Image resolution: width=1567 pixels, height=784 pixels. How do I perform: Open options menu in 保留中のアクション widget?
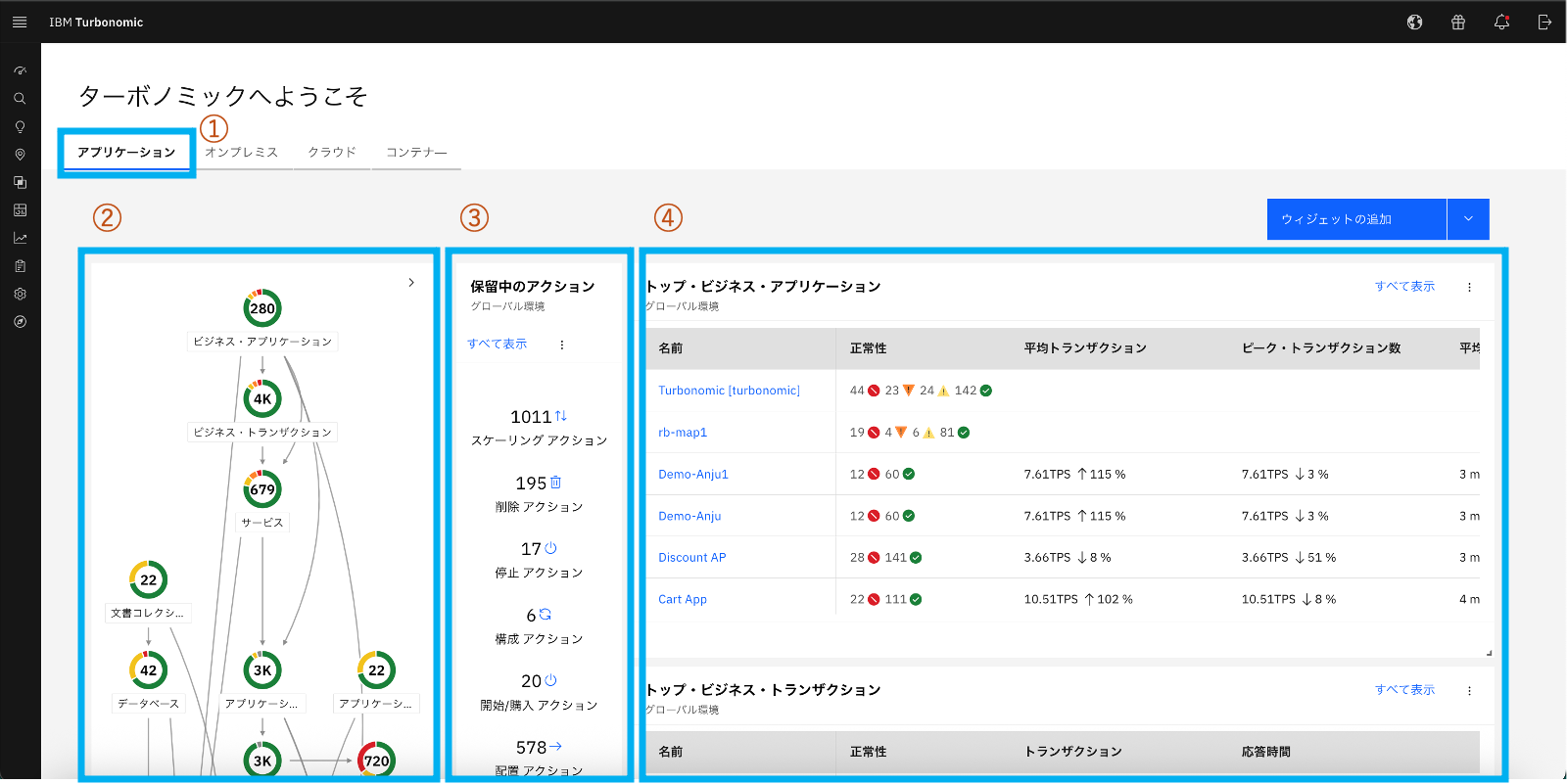tap(562, 345)
